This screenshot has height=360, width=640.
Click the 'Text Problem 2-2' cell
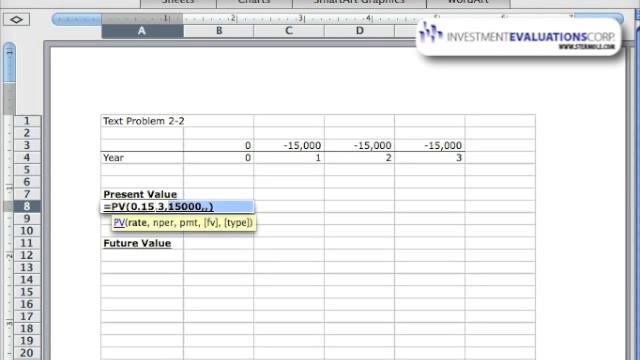coord(142,121)
